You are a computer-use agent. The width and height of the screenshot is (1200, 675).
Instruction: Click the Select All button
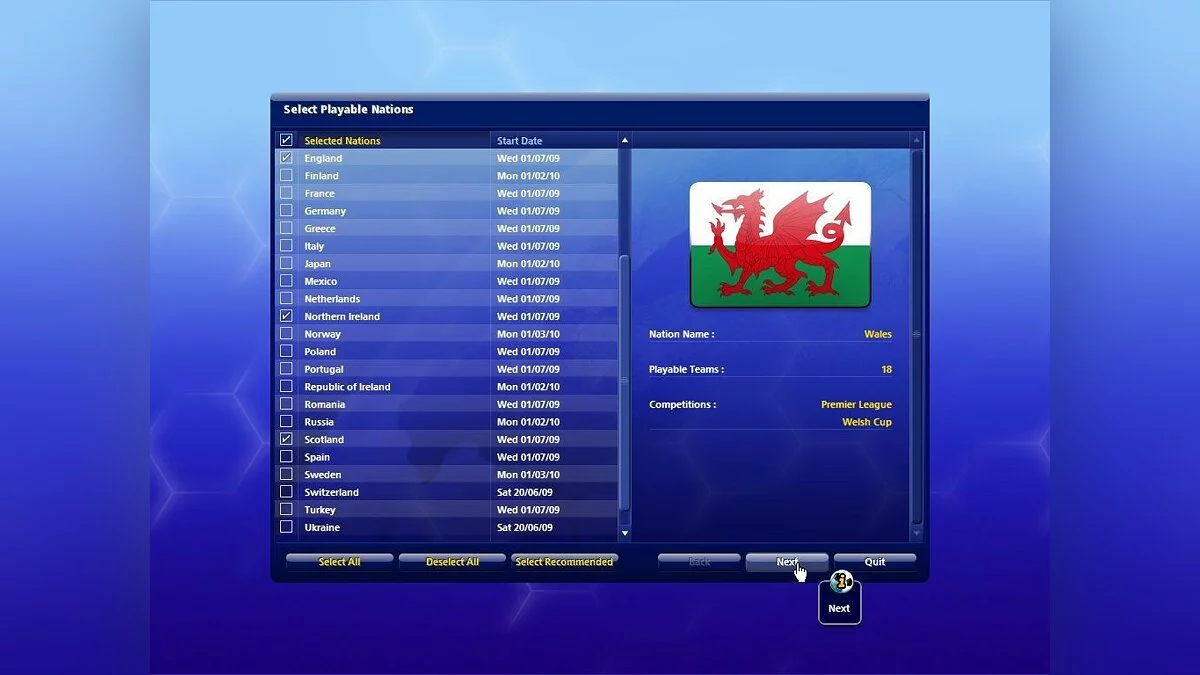click(x=339, y=562)
